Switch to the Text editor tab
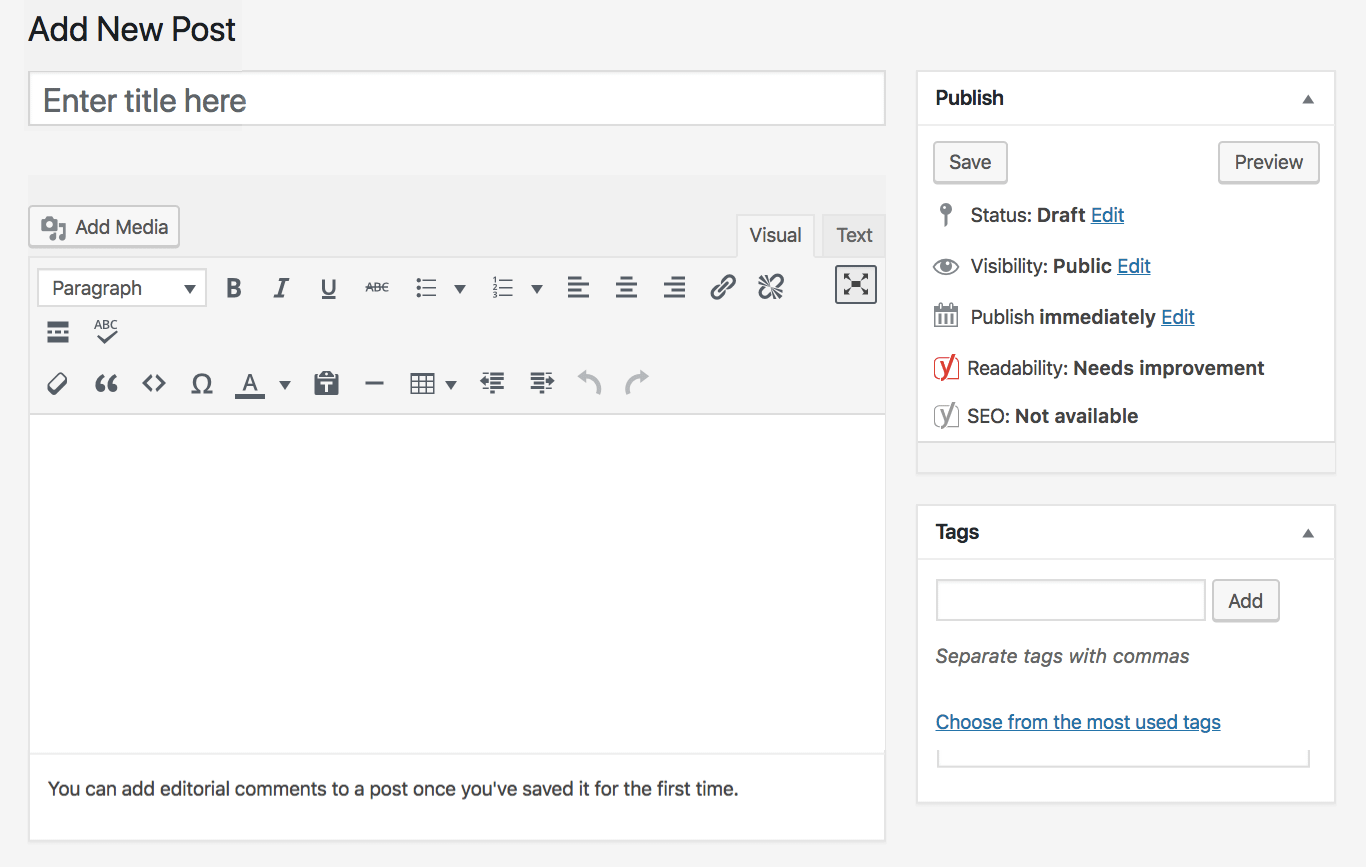1366x867 pixels. [x=854, y=236]
